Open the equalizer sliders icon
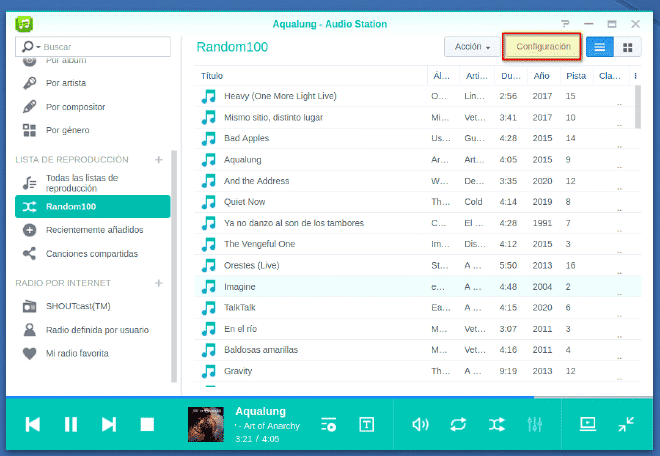660x456 pixels. coord(535,424)
